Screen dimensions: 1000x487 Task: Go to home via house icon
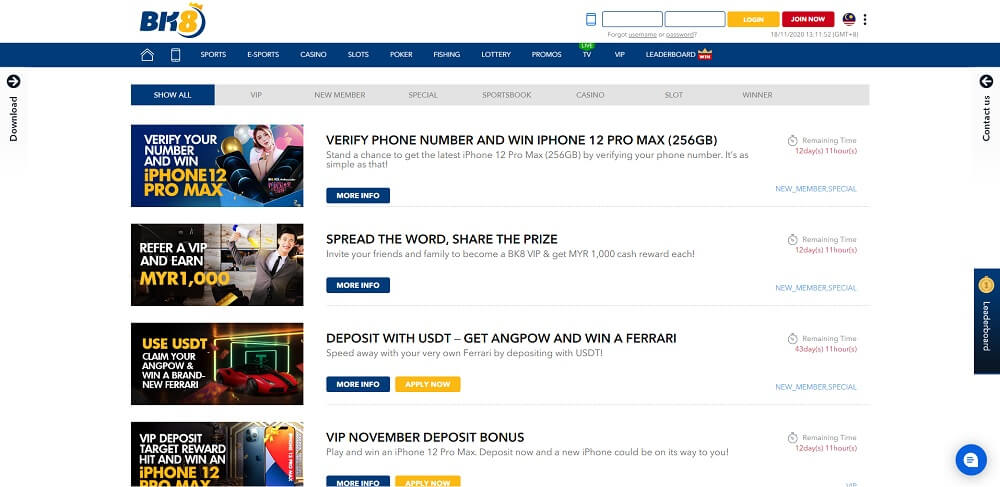[x=147, y=55]
